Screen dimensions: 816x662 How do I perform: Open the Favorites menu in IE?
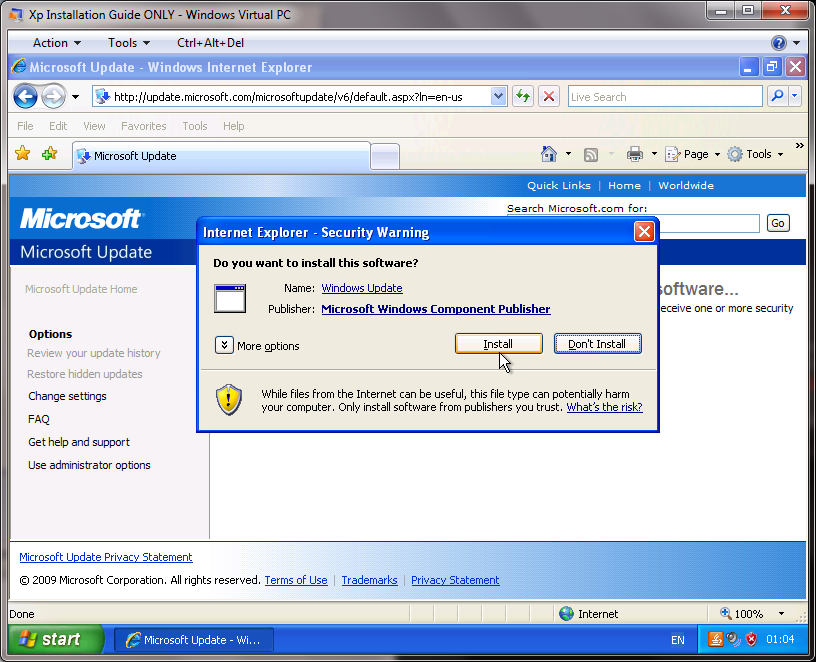click(x=143, y=126)
